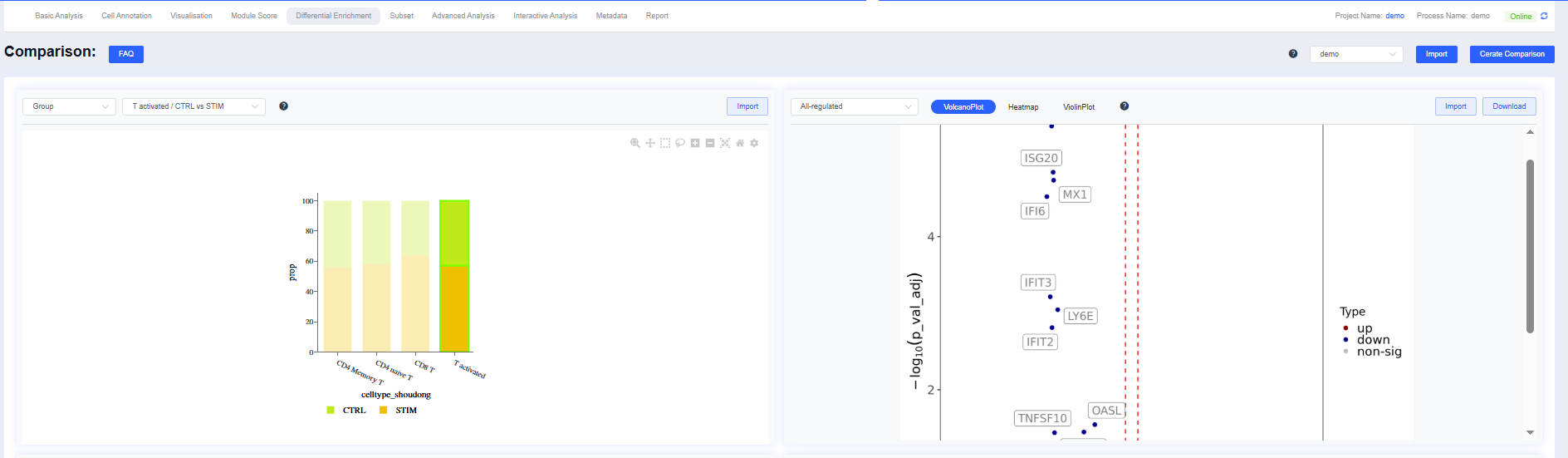
Task: Open the All-regulated filter dropdown
Action: point(855,106)
